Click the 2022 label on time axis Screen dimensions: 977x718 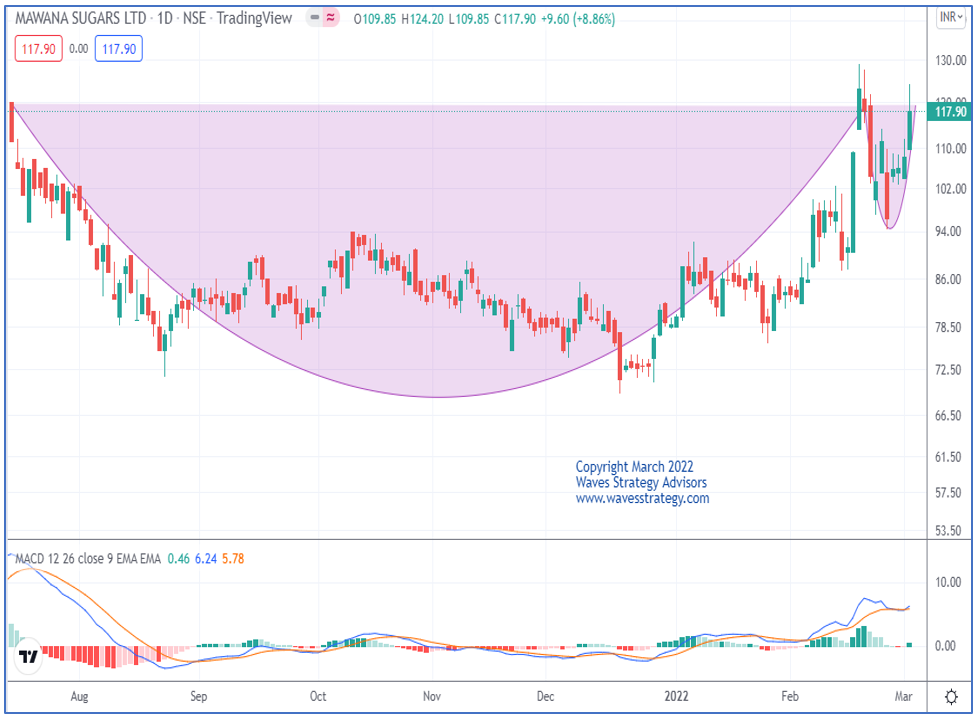676,696
